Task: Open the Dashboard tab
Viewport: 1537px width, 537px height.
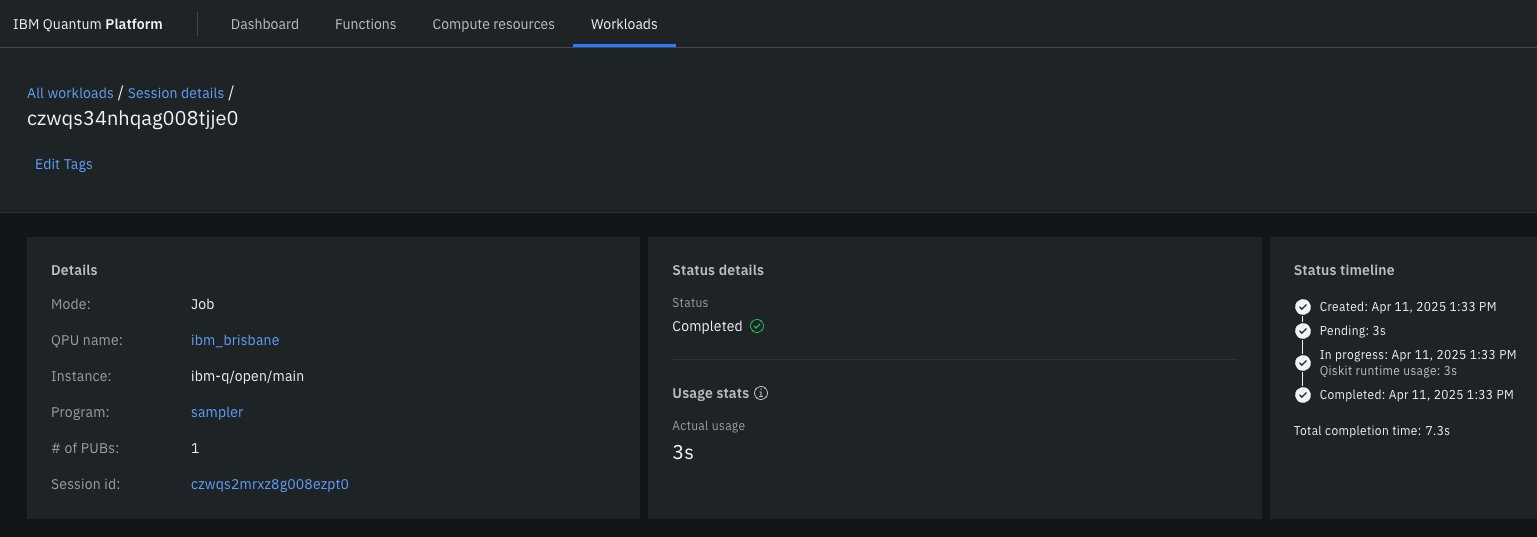Action: click(x=265, y=24)
